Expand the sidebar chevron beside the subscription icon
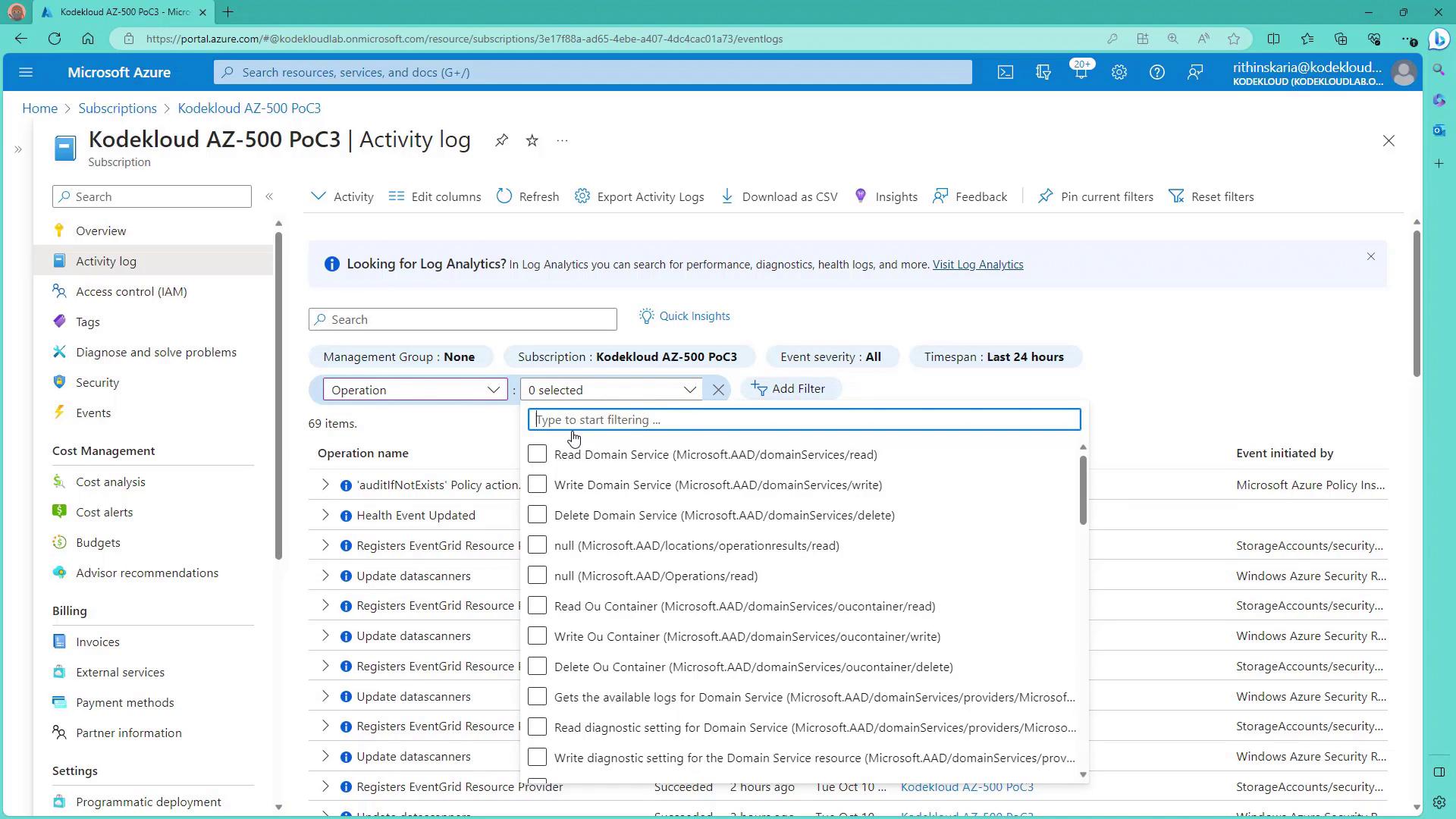 click(x=18, y=149)
